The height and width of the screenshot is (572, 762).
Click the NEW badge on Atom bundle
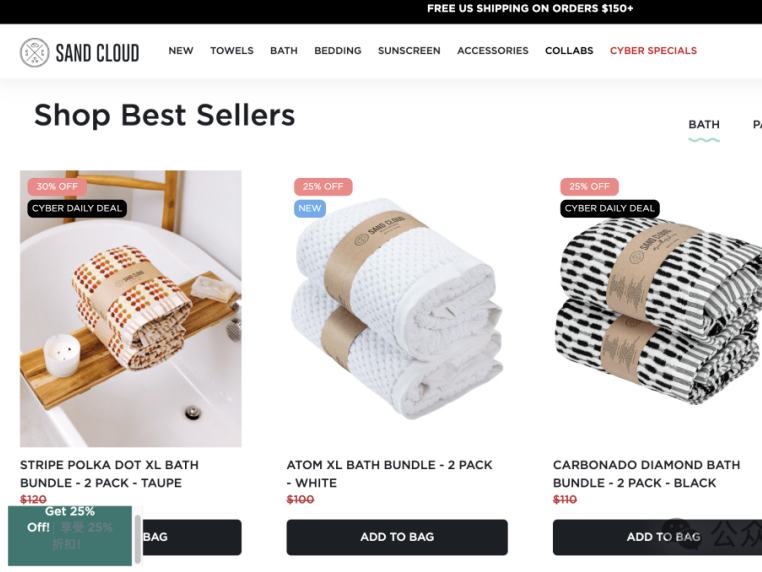310,208
